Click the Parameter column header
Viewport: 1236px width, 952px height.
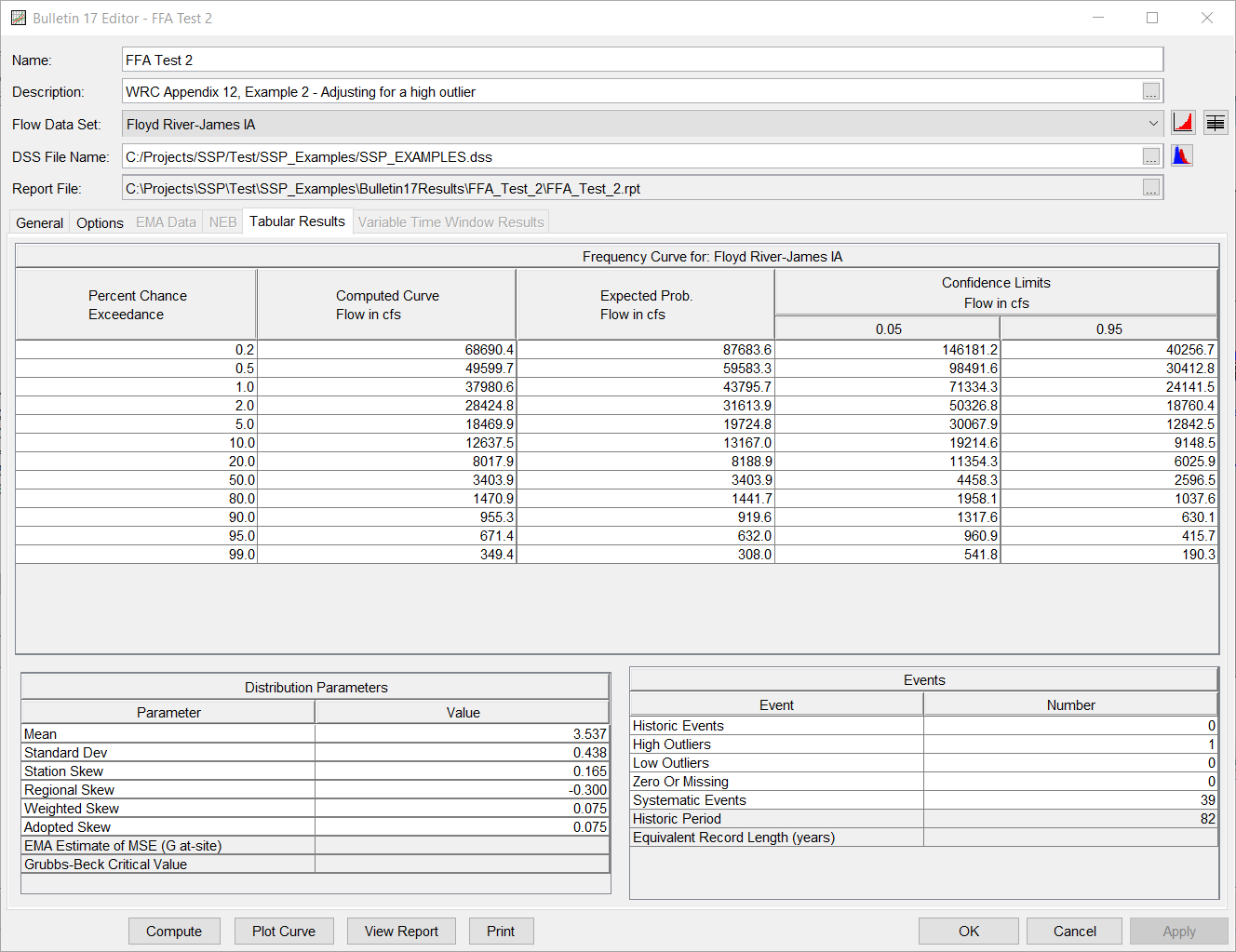click(168, 713)
